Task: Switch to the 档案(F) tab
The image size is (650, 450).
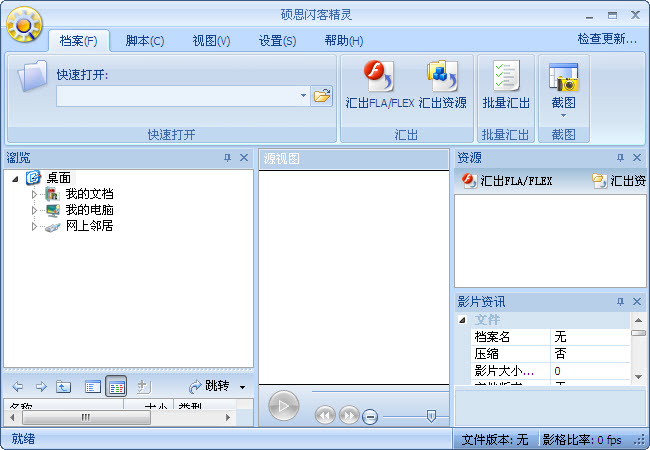Action: pos(79,41)
